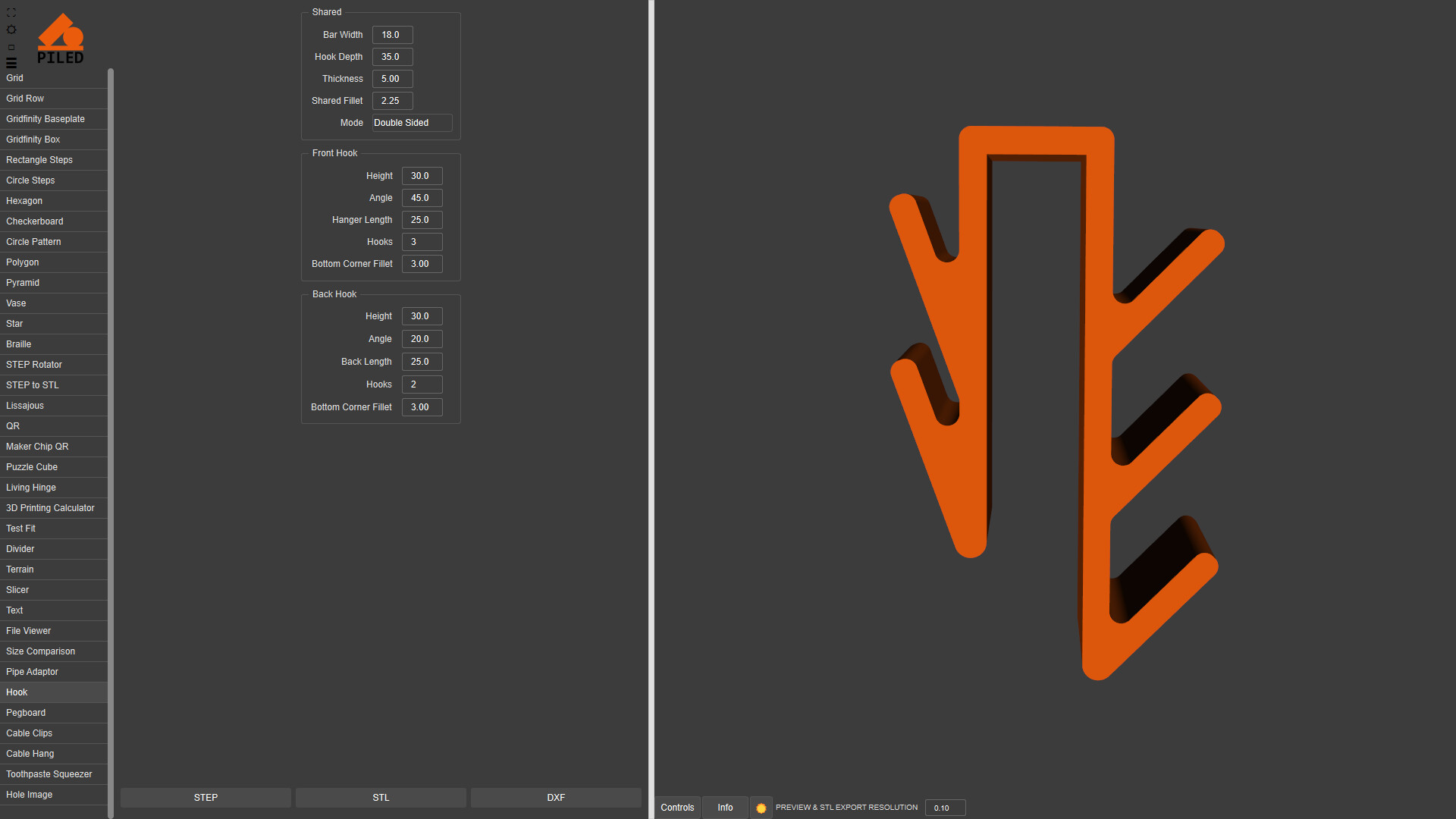Open the Mode Double Sided dropdown
This screenshot has height=819, width=1456.
(412, 123)
